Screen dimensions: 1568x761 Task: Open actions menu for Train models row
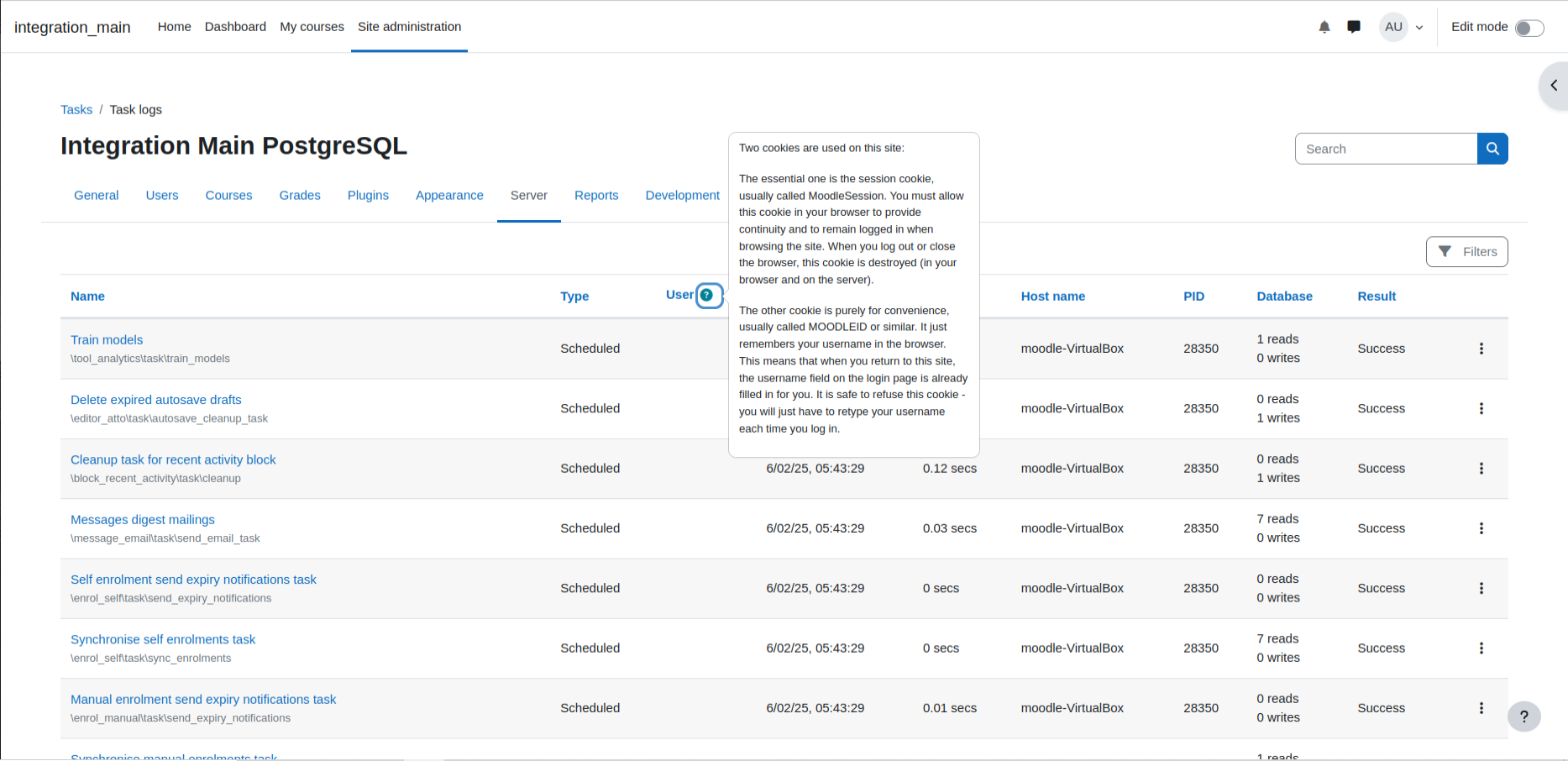click(1481, 349)
